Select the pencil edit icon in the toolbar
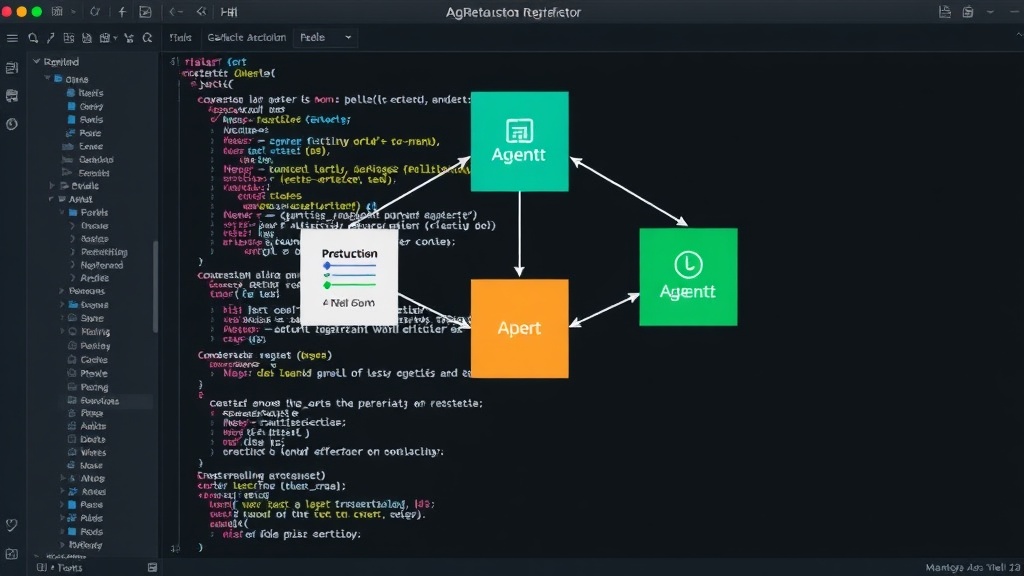 pos(50,39)
